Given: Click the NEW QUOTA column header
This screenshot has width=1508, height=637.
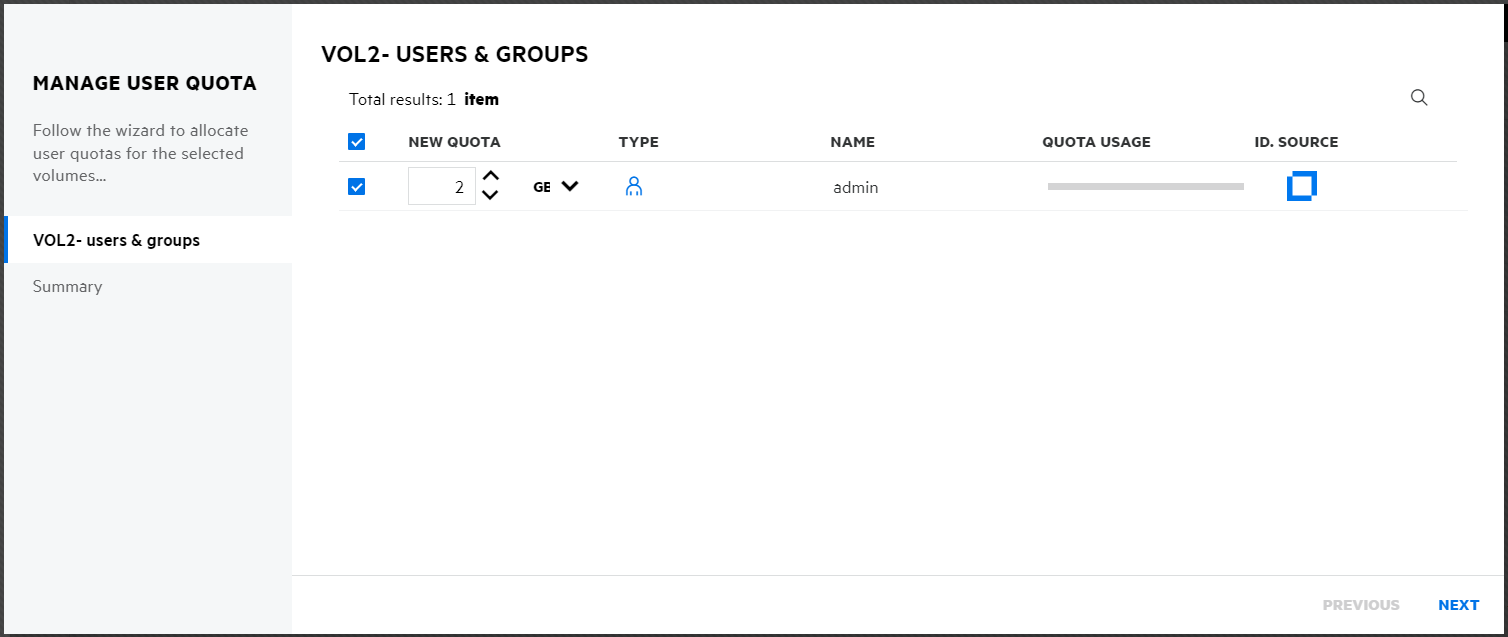Looking at the screenshot, I should [454, 142].
